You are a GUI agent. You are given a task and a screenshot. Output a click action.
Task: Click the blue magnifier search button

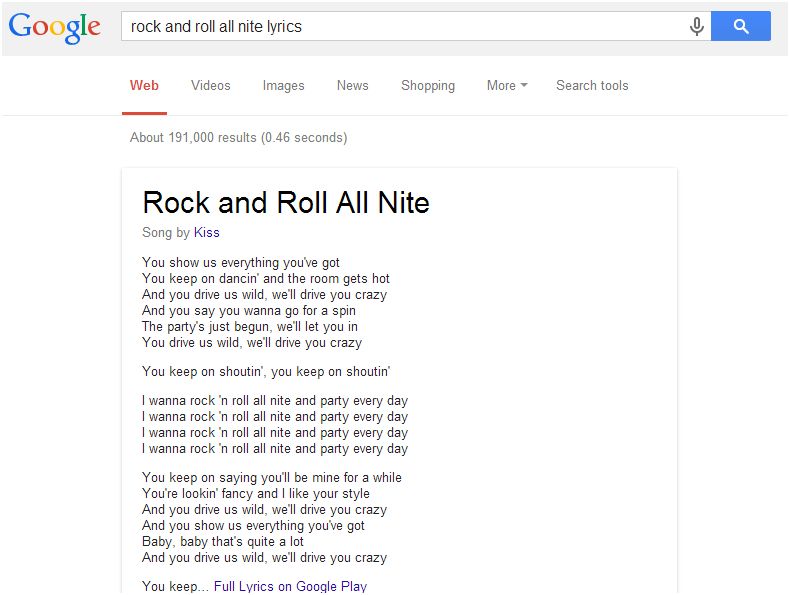tap(741, 26)
